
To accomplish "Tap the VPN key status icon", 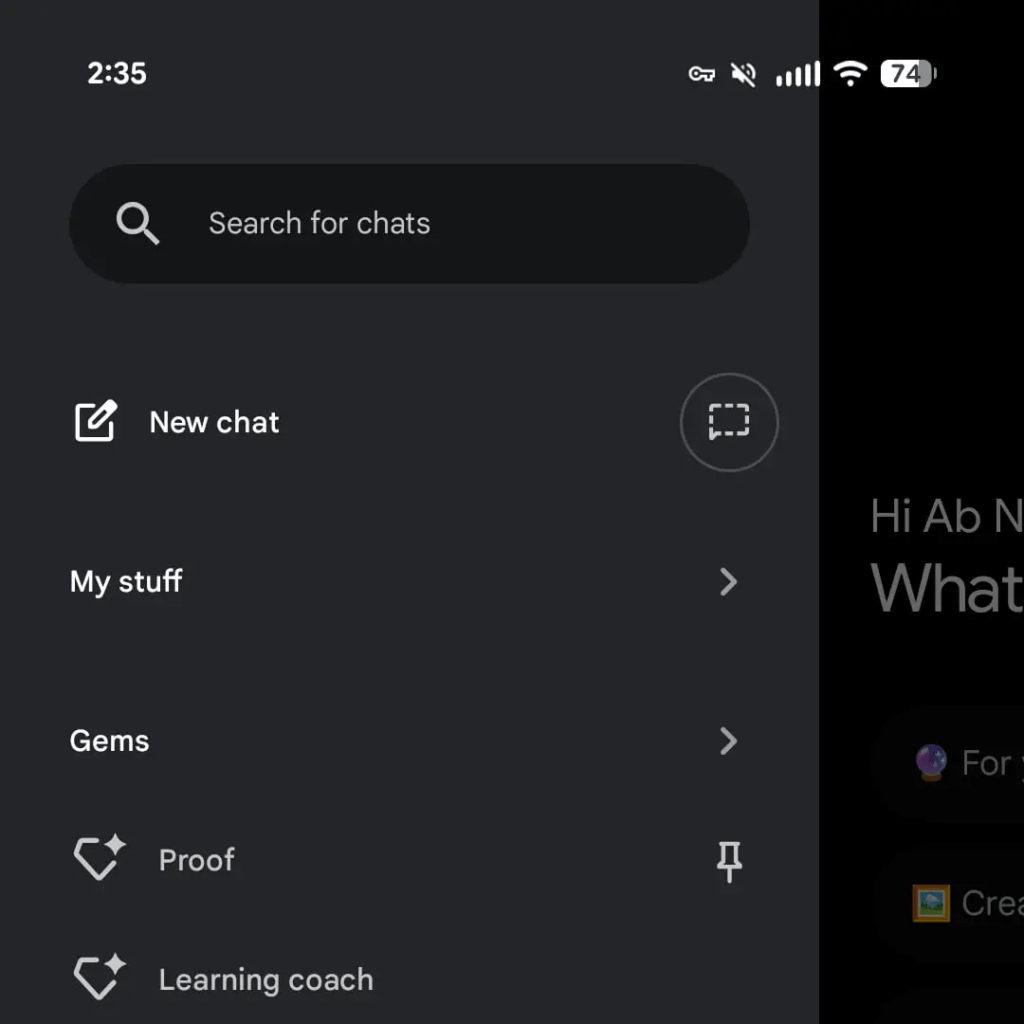I will [701, 74].
